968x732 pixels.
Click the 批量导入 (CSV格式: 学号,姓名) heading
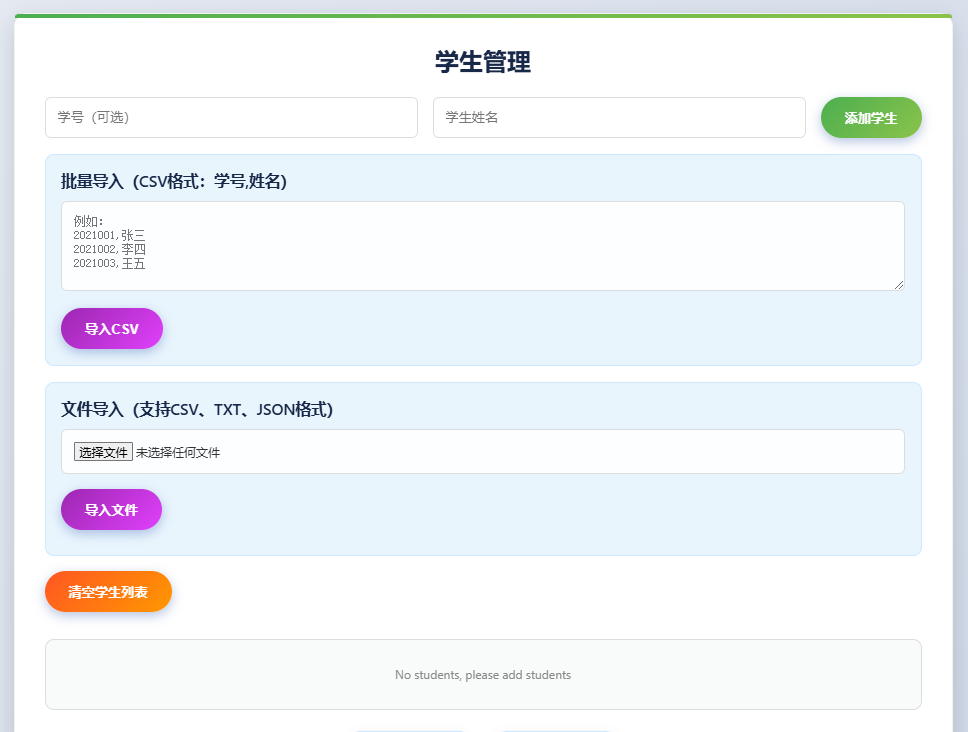(x=174, y=181)
